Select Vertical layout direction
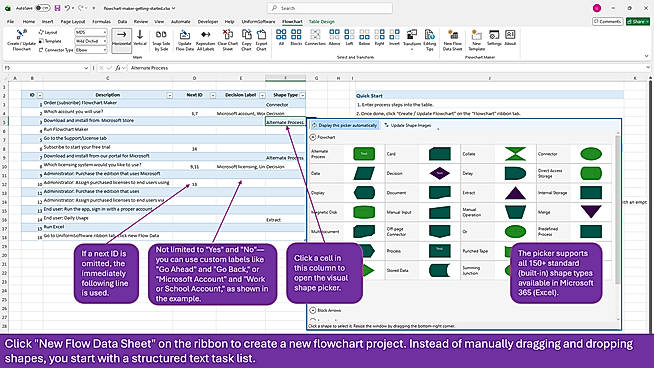This screenshot has height=368, width=654. (x=140, y=38)
